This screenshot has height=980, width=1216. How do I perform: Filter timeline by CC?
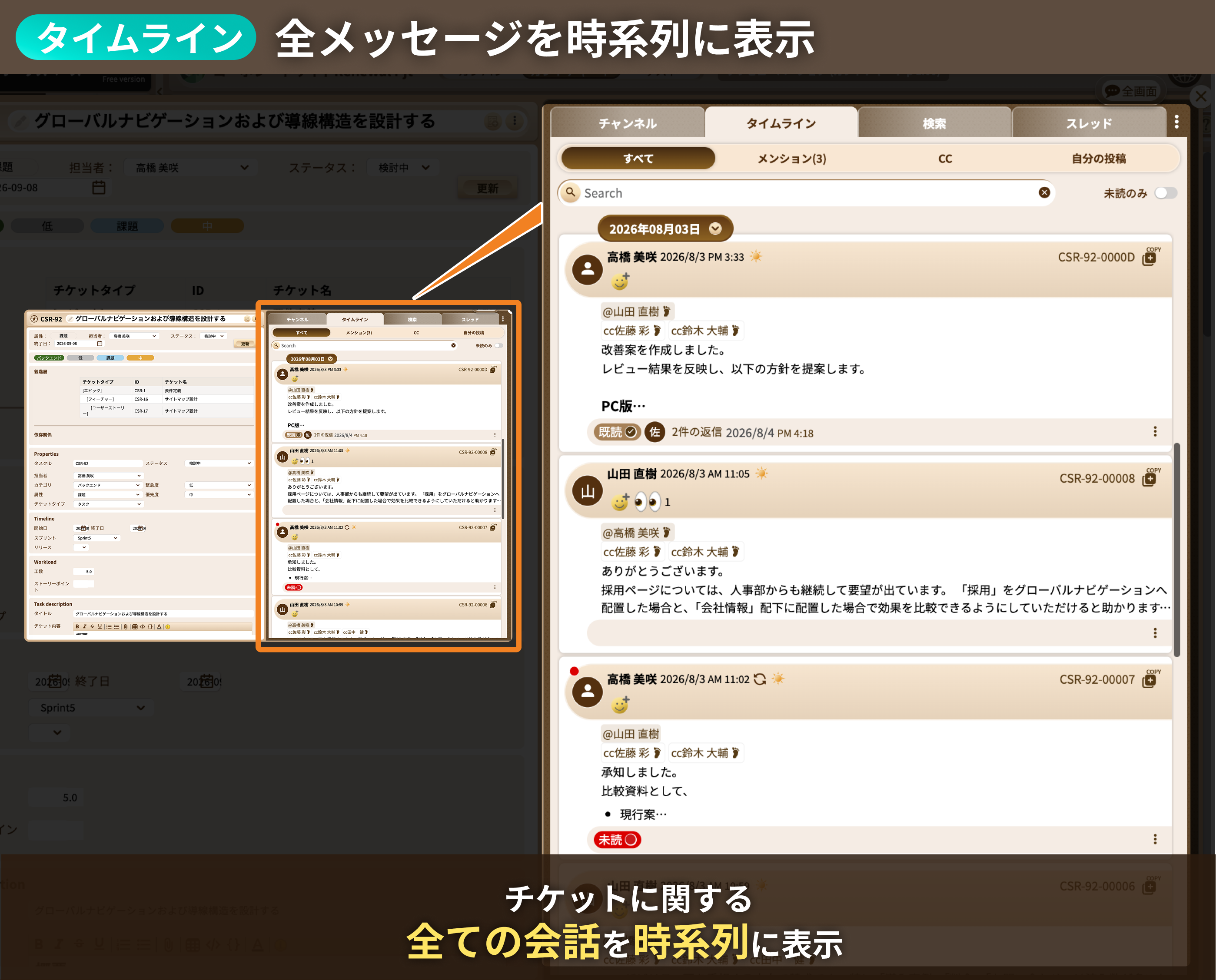(x=945, y=159)
